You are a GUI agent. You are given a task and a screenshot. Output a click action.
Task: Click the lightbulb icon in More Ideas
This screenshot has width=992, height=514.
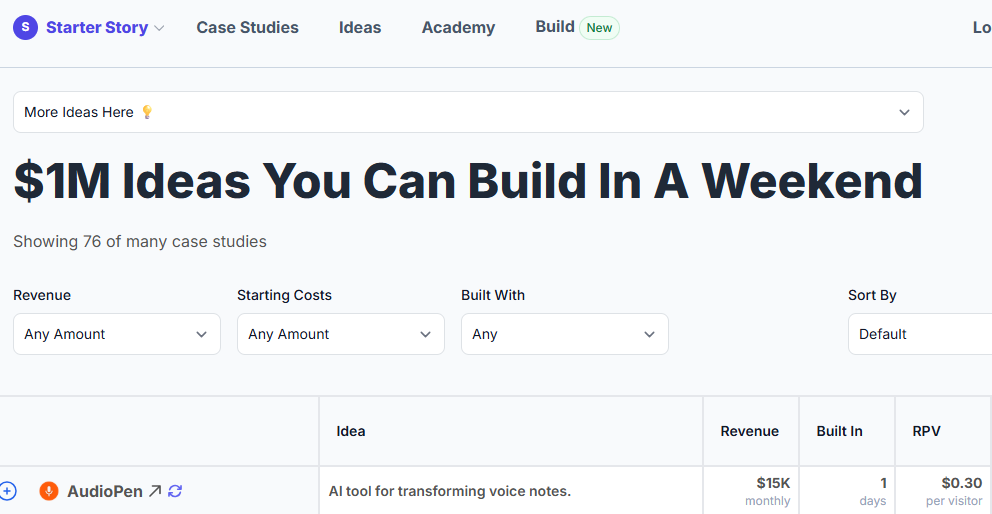[x=147, y=112]
